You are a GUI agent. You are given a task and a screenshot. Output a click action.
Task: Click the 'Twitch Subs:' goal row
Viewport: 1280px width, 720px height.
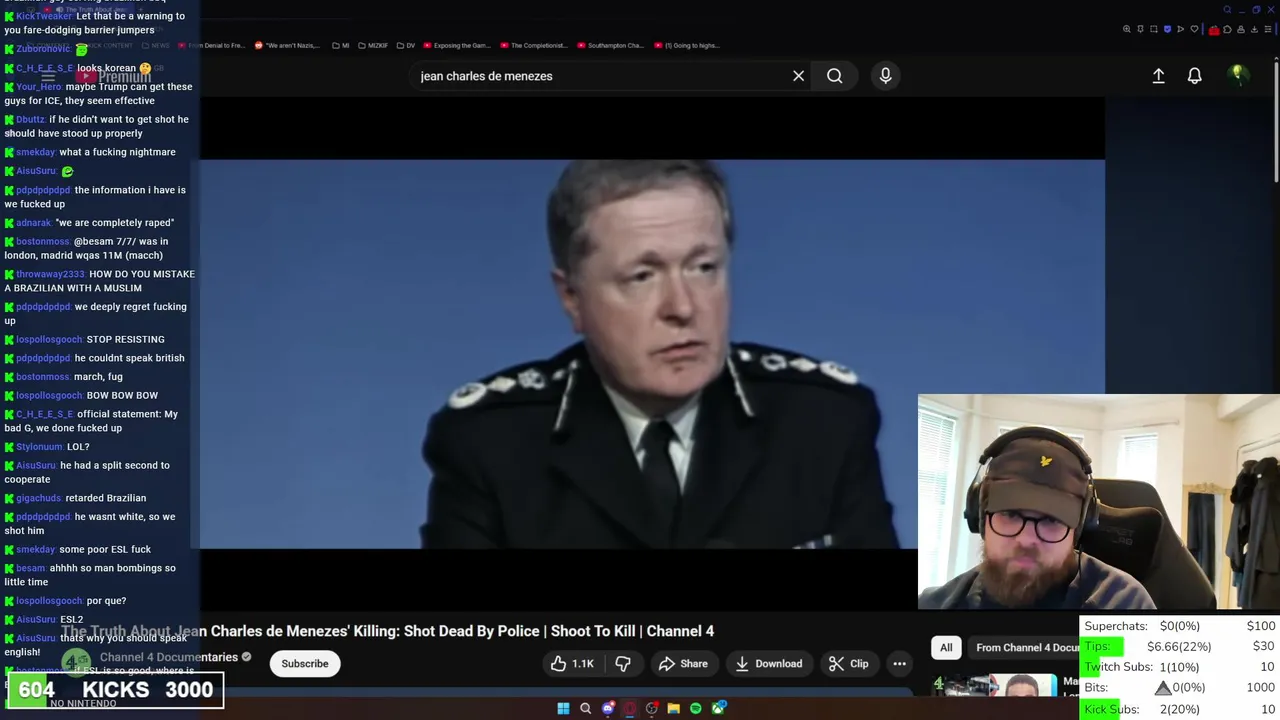tap(1180, 667)
